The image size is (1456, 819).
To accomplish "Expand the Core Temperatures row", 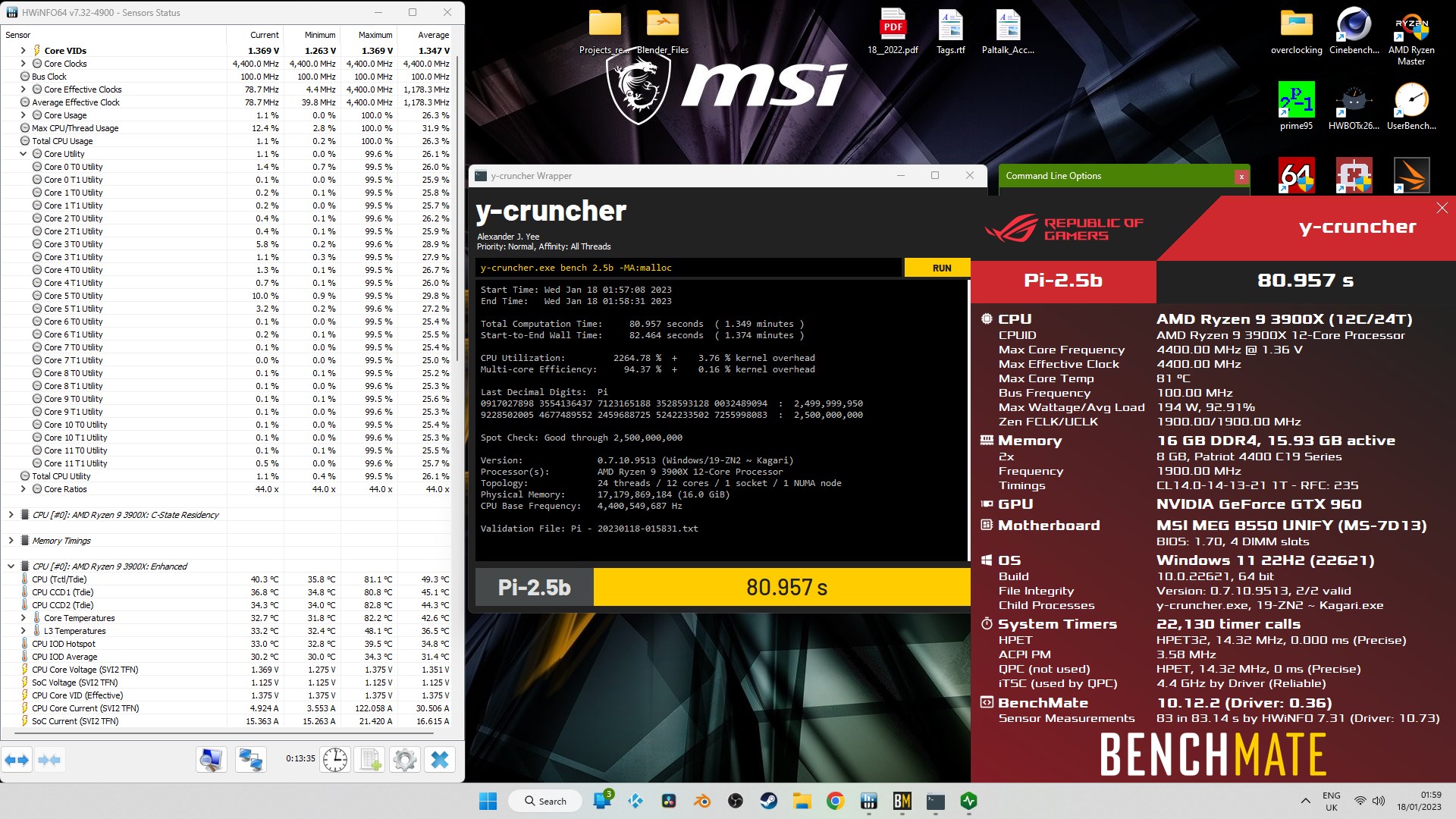I will click(x=23, y=618).
